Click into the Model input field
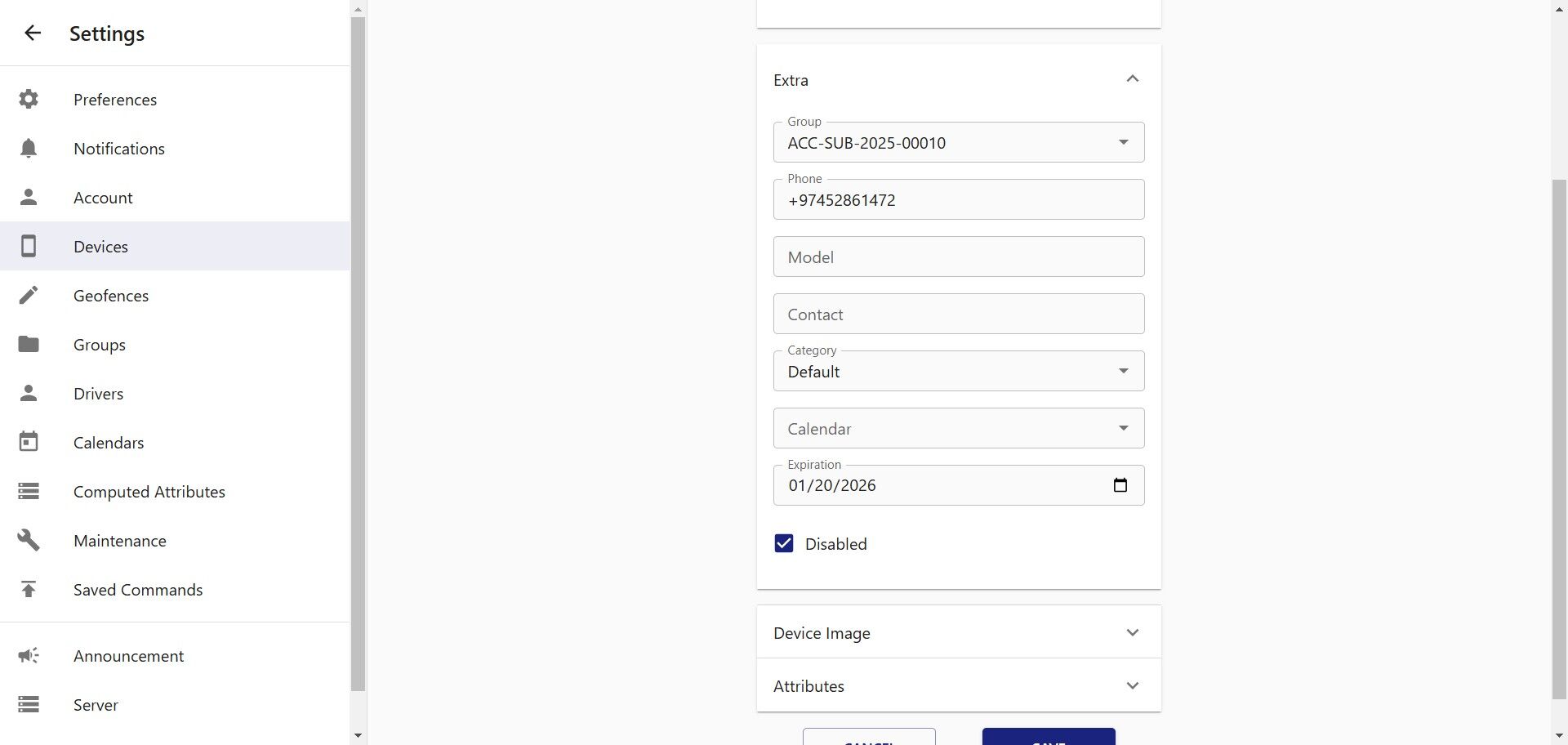Screen dimensions: 1568x745 pos(959,257)
